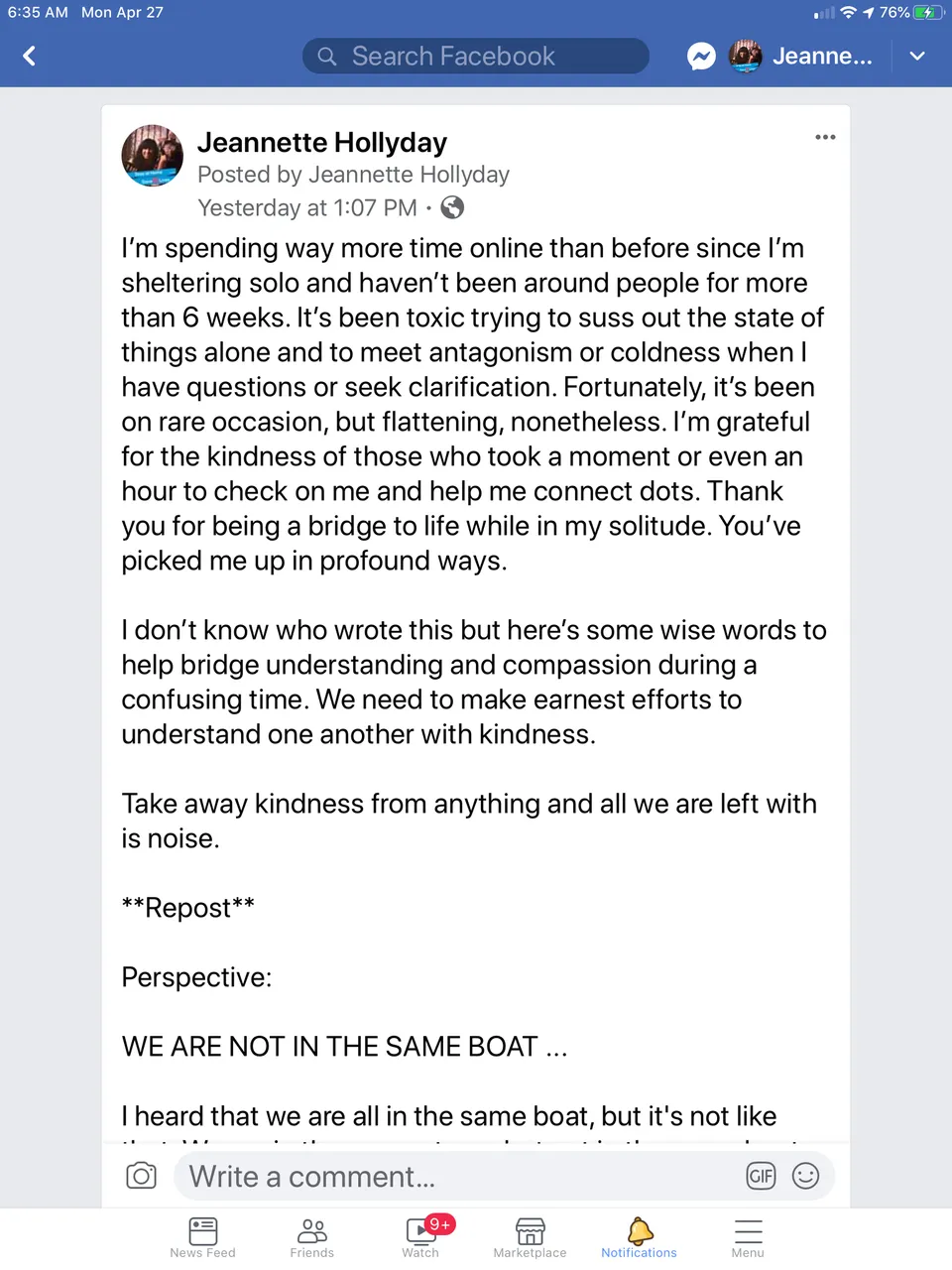Switch to the Friends tab
Image resolution: width=952 pixels, height=1270 pixels.
[x=312, y=1237]
